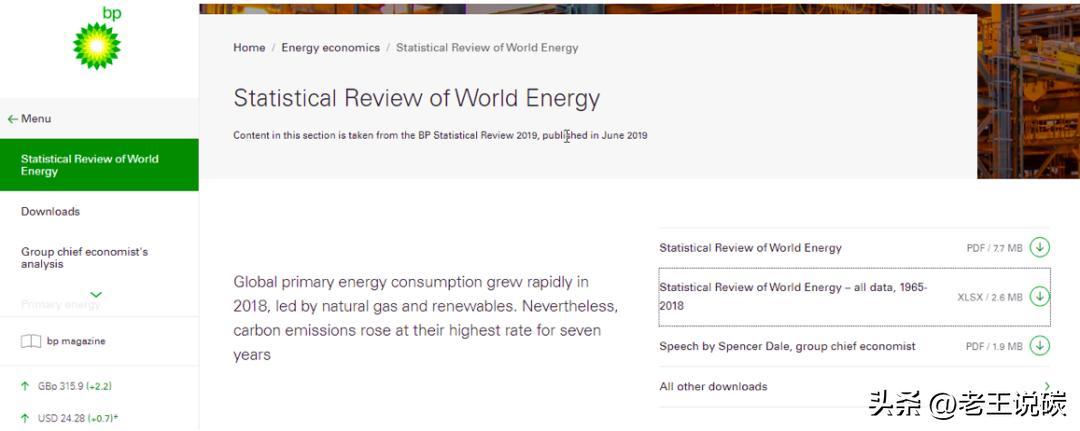Viewport: 1080px width, 431px height.
Task: Open Statistical Review all data 1965-2018 link
Action: tap(793, 296)
